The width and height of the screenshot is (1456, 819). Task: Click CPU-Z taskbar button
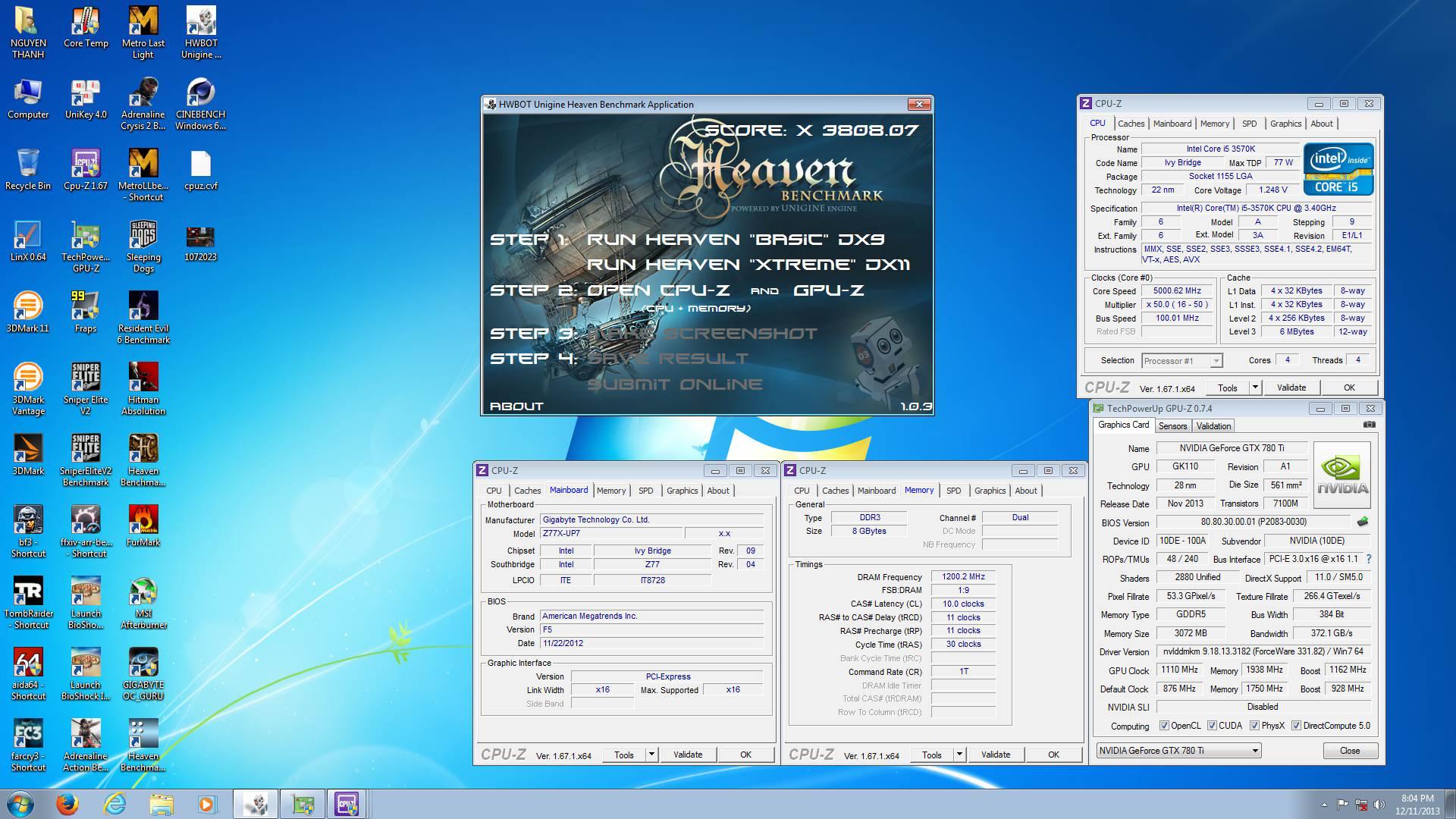347,804
